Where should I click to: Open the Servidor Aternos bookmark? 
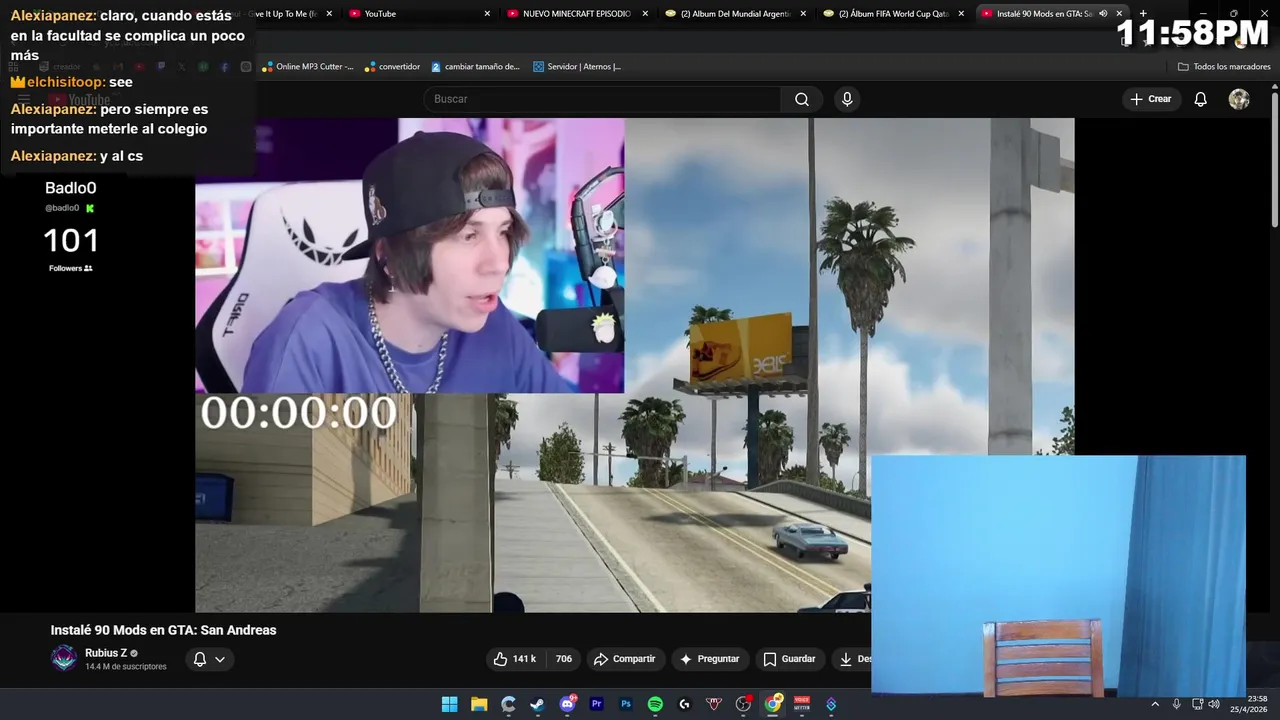pos(577,67)
